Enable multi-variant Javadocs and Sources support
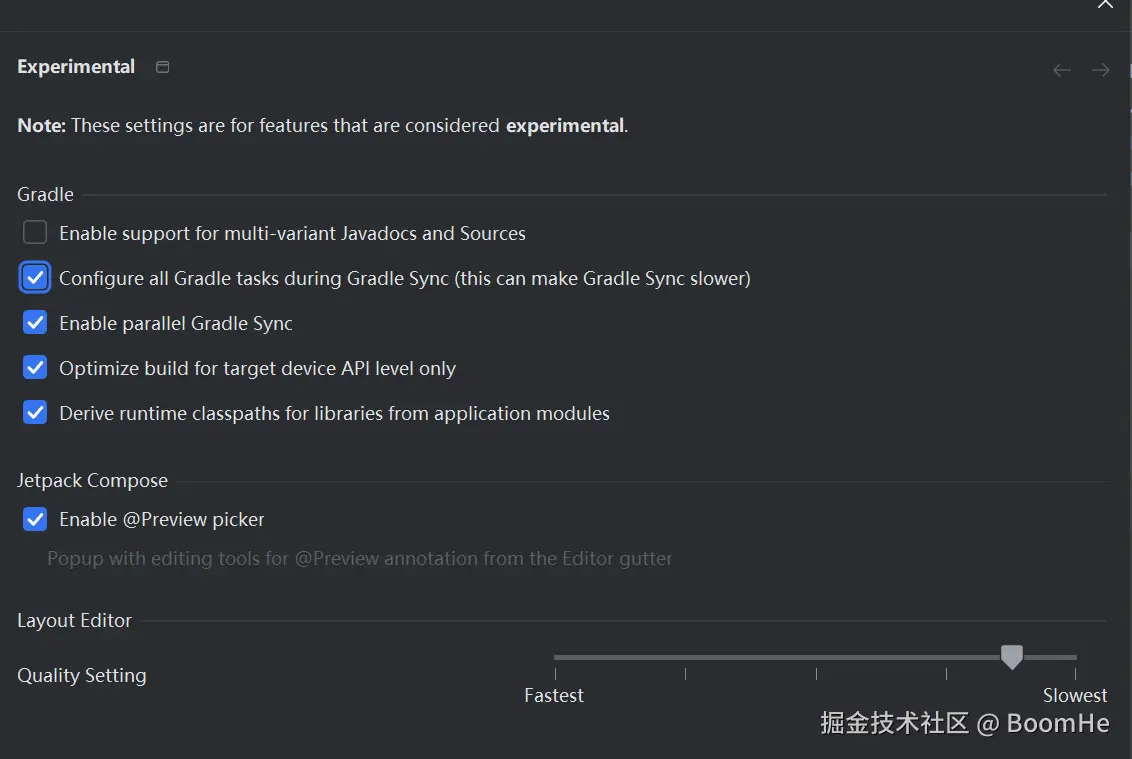This screenshot has width=1132, height=759. [35, 233]
